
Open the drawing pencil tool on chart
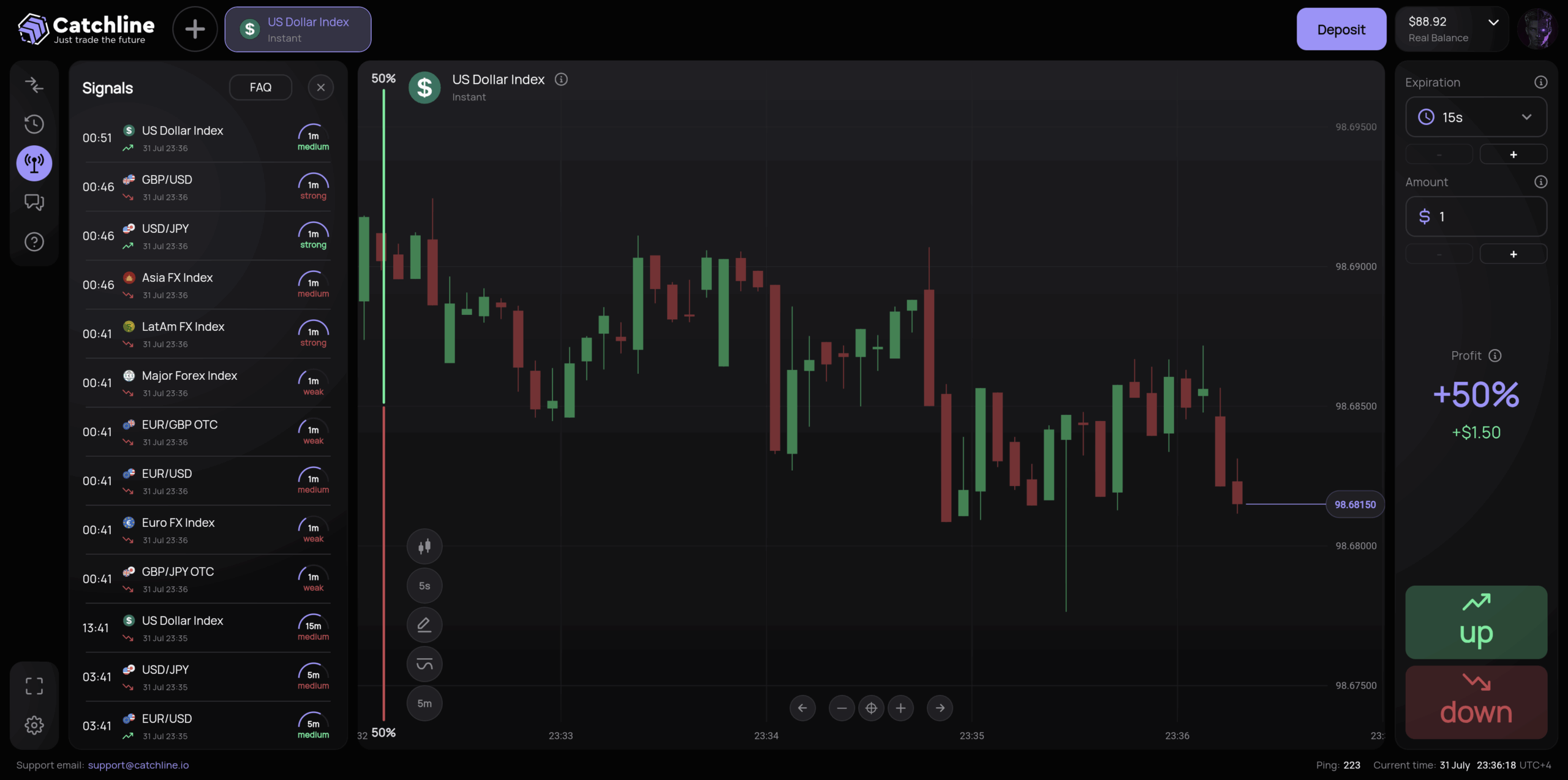click(x=424, y=624)
